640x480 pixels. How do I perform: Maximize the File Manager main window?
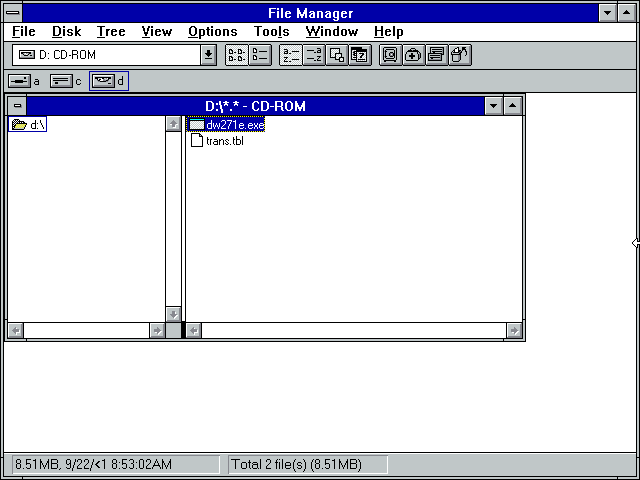[627, 13]
